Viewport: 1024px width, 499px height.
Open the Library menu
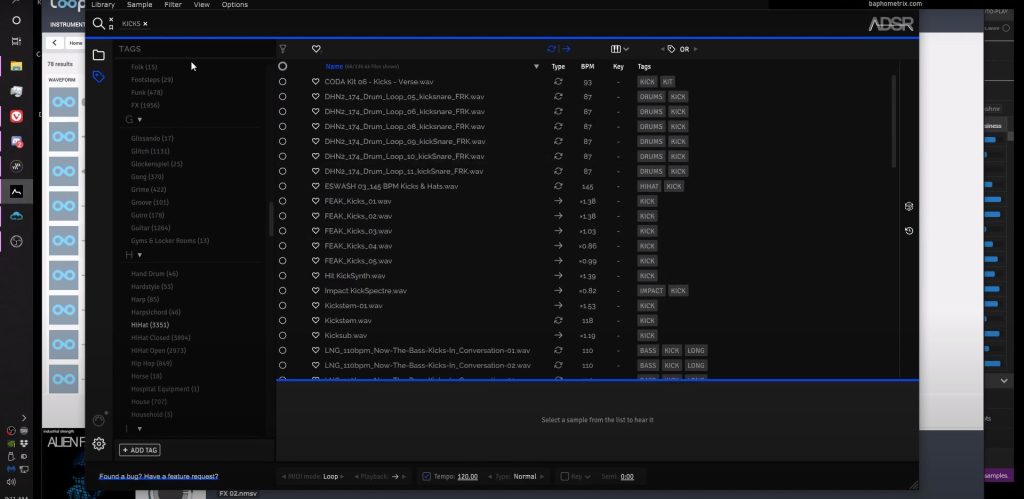[103, 5]
